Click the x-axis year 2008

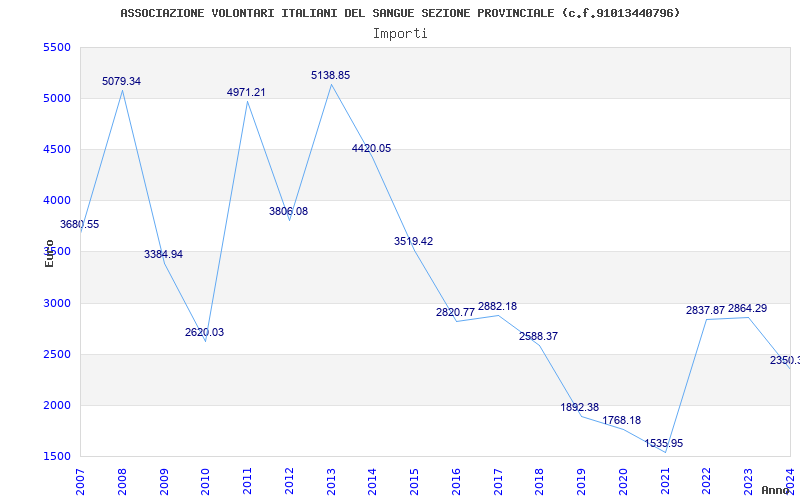click(122, 482)
